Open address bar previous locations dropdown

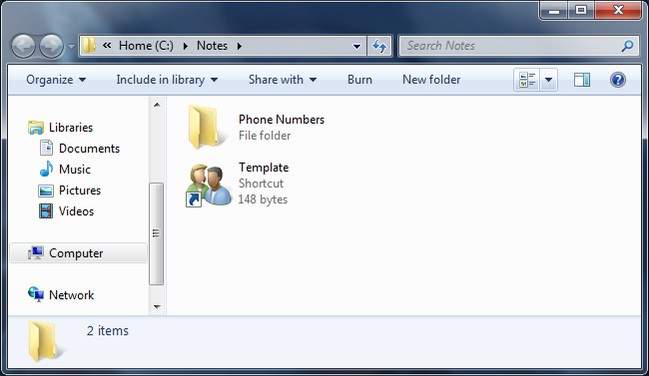point(357,46)
